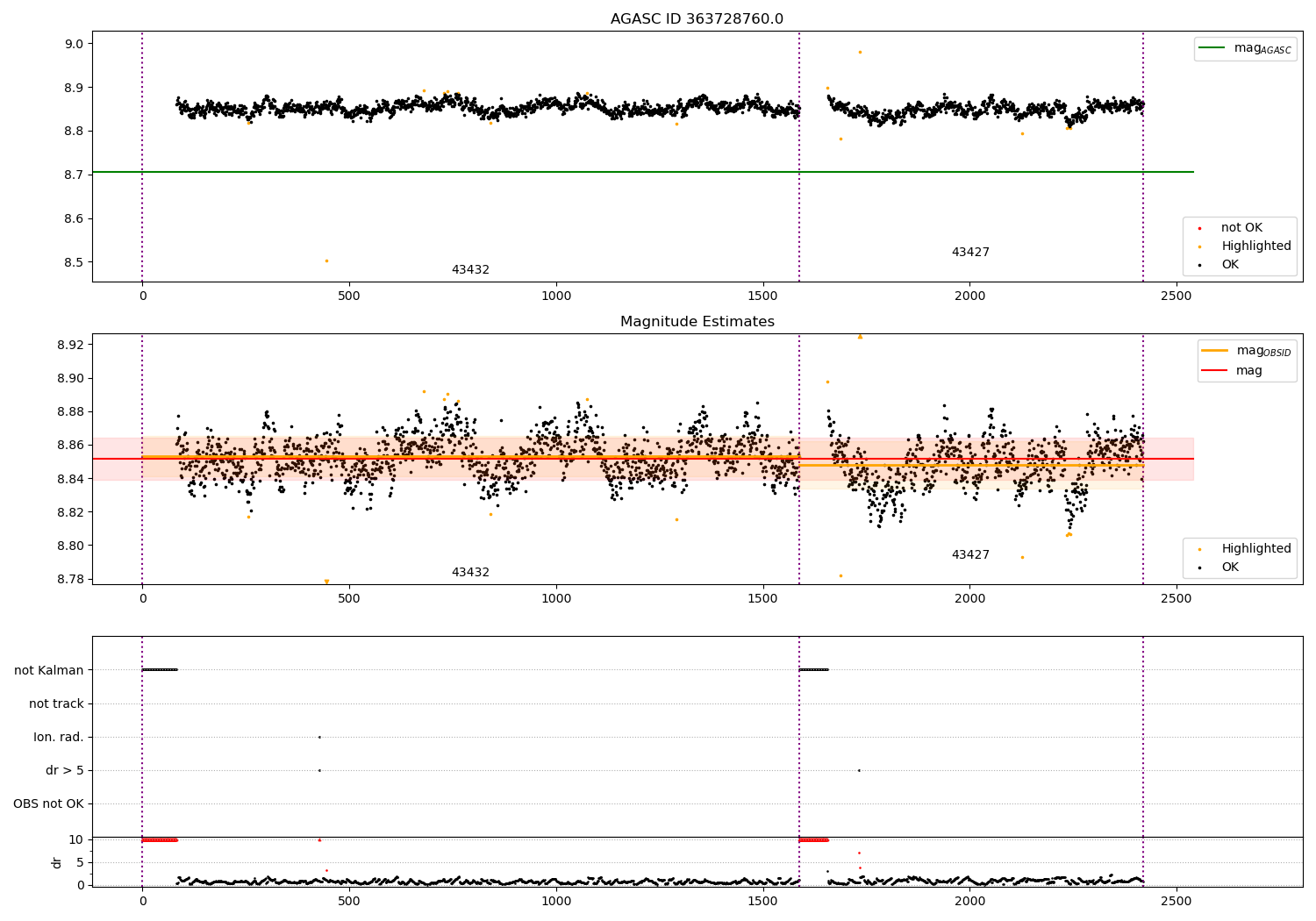Click the black OK marker in middle legend
Image resolution: width=1316 pixels, height=921 pixels.
click(x=1199, y=568)
